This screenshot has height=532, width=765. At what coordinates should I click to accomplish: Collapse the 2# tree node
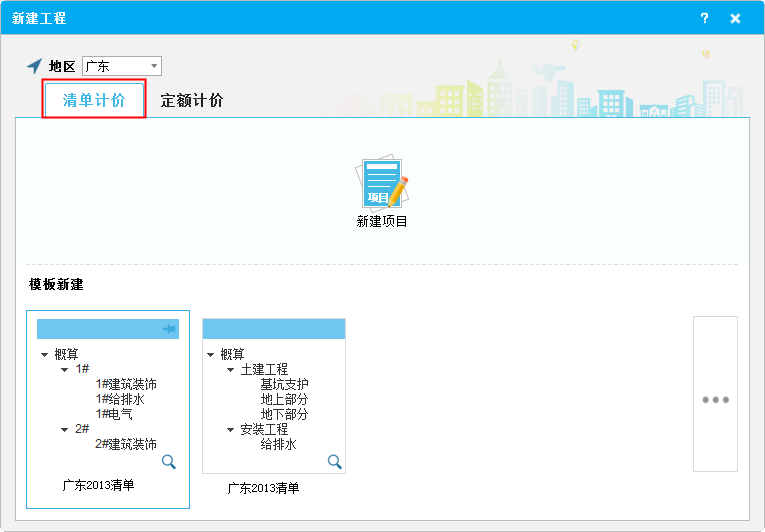[65, 429]
